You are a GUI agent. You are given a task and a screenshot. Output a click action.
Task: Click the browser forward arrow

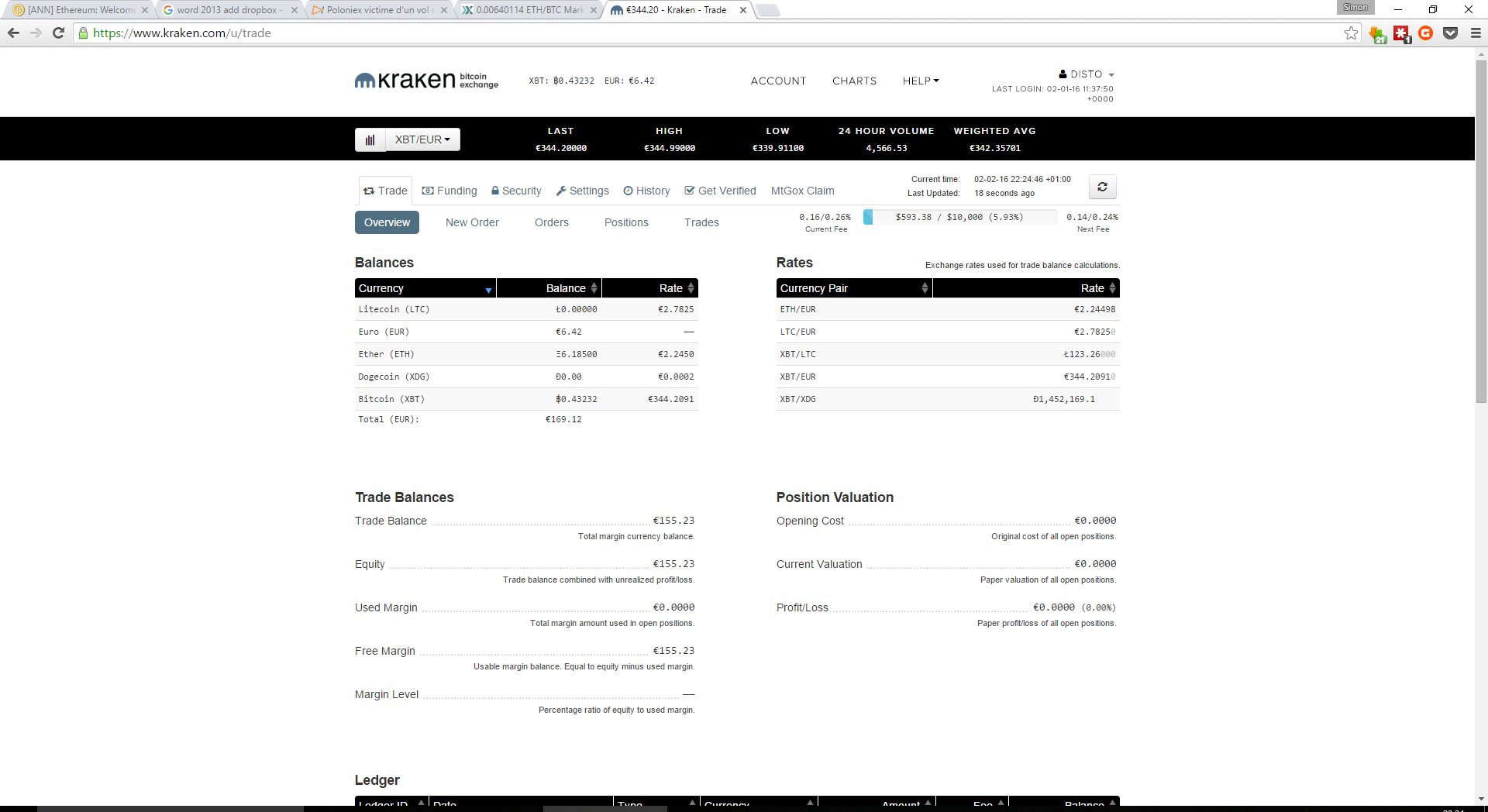point(36,33)
